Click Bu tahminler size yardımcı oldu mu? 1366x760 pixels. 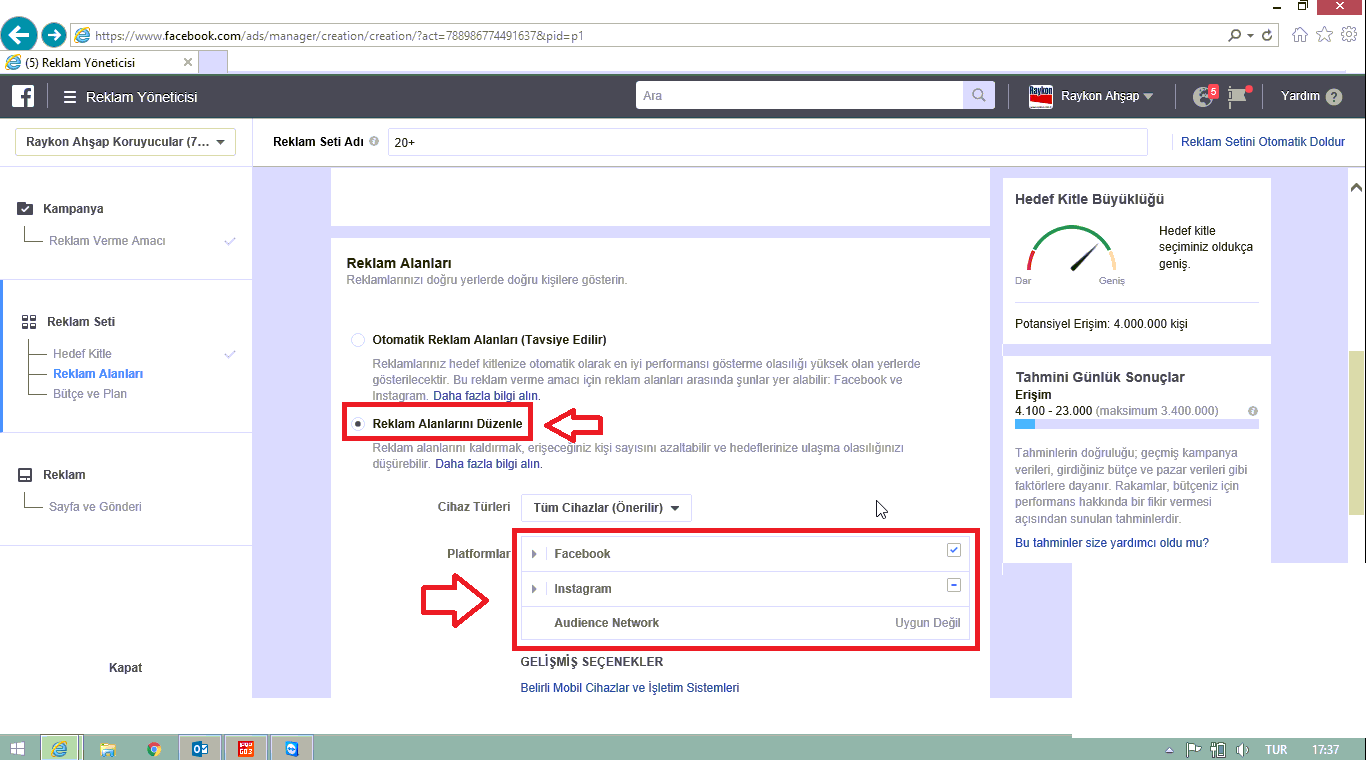[1112, 543]
